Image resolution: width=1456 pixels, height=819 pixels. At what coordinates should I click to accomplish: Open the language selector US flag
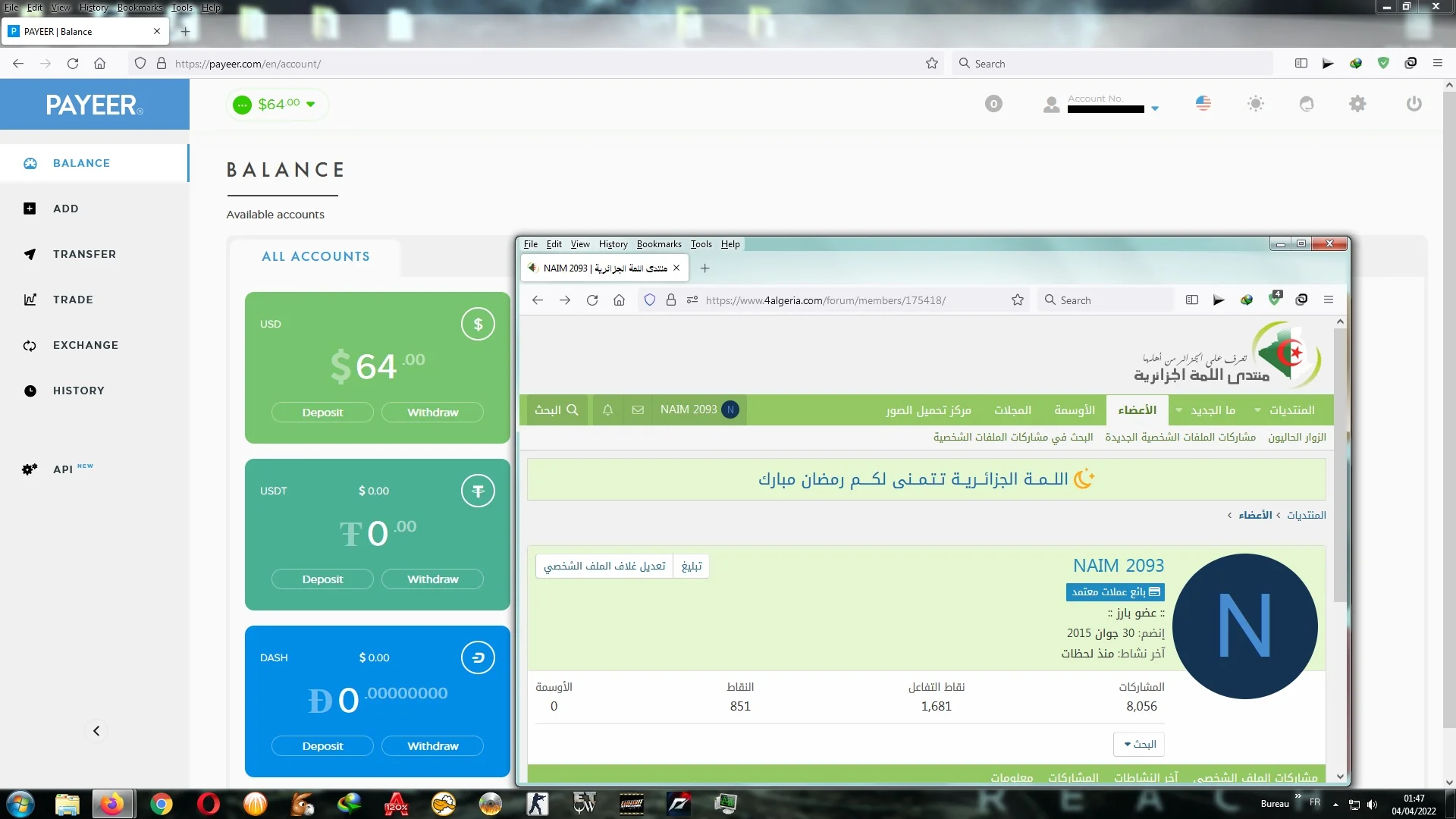(1203, 103)
